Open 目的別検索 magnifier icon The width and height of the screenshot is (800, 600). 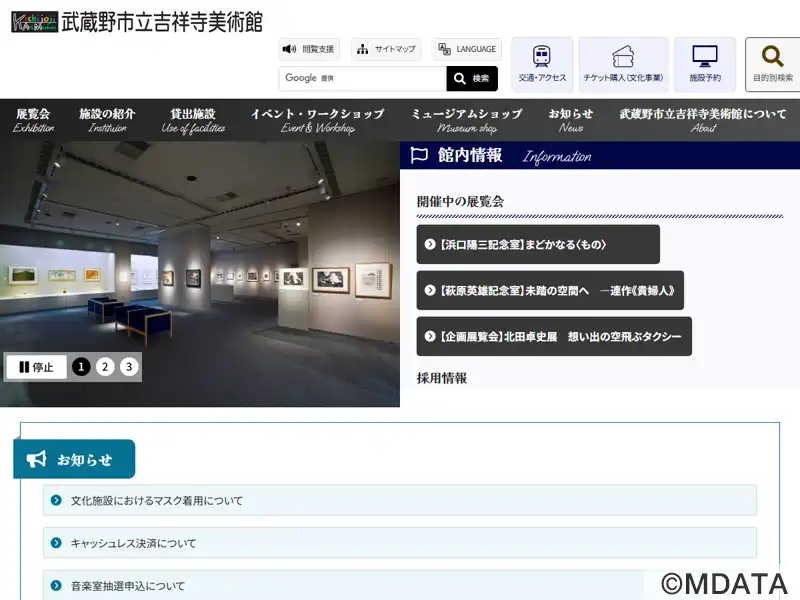772,64
